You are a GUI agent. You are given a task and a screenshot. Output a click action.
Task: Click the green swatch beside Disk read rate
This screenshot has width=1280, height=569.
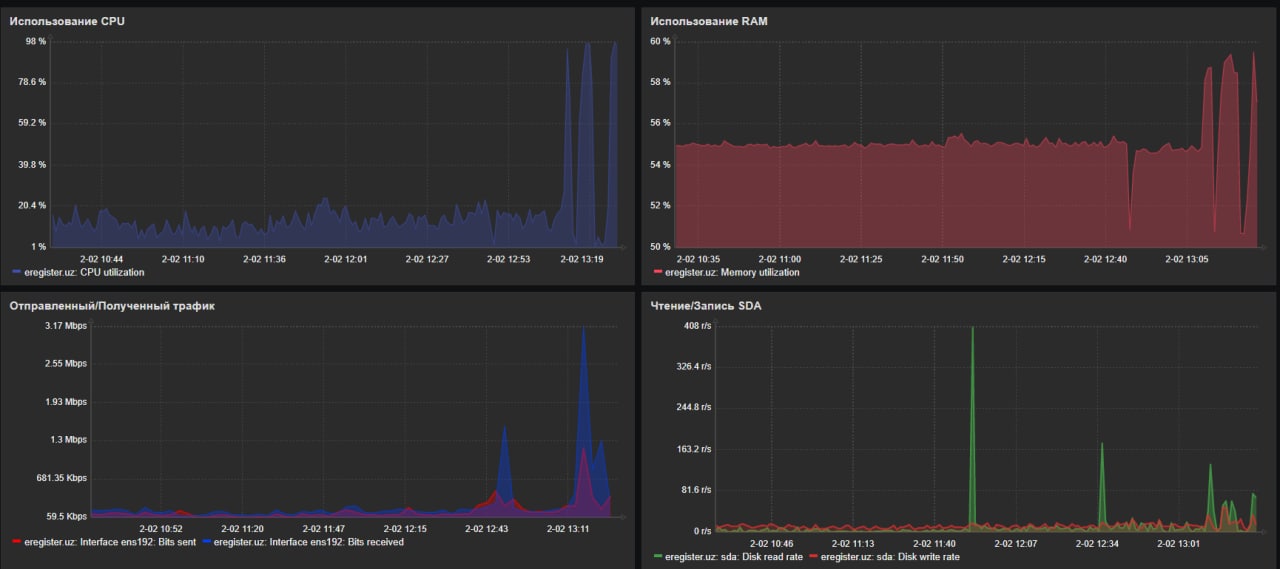click(657, 557)
